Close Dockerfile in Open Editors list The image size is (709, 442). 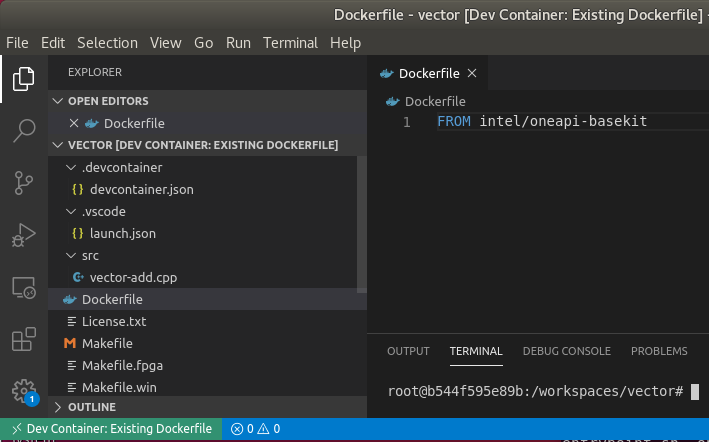74,123
